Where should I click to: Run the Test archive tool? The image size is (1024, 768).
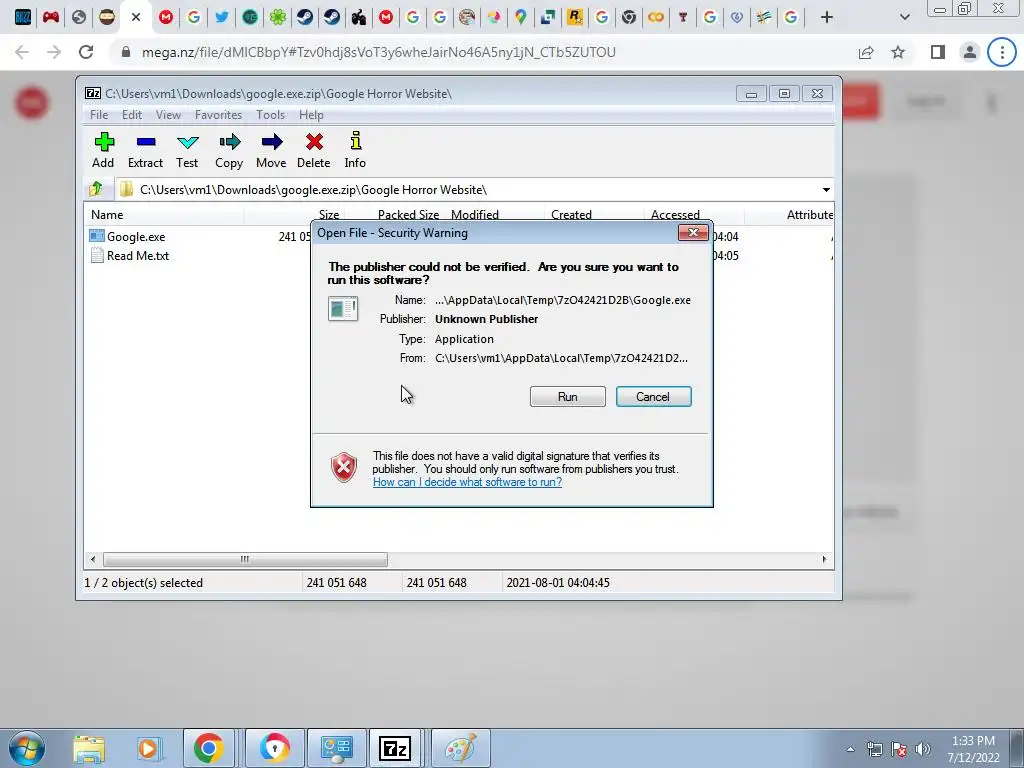tap(187, 150)
